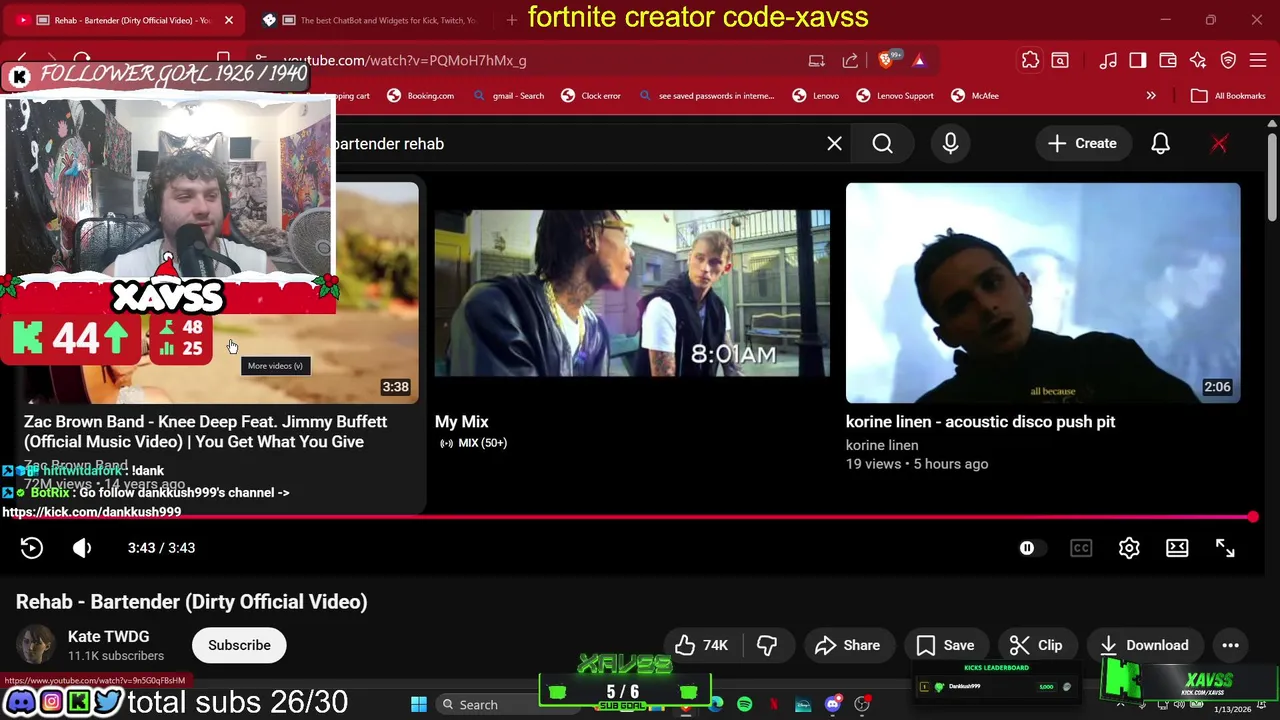Open the Windows Start button
Viewport: 1280px width, 720px height.
[x=419, y=705]
